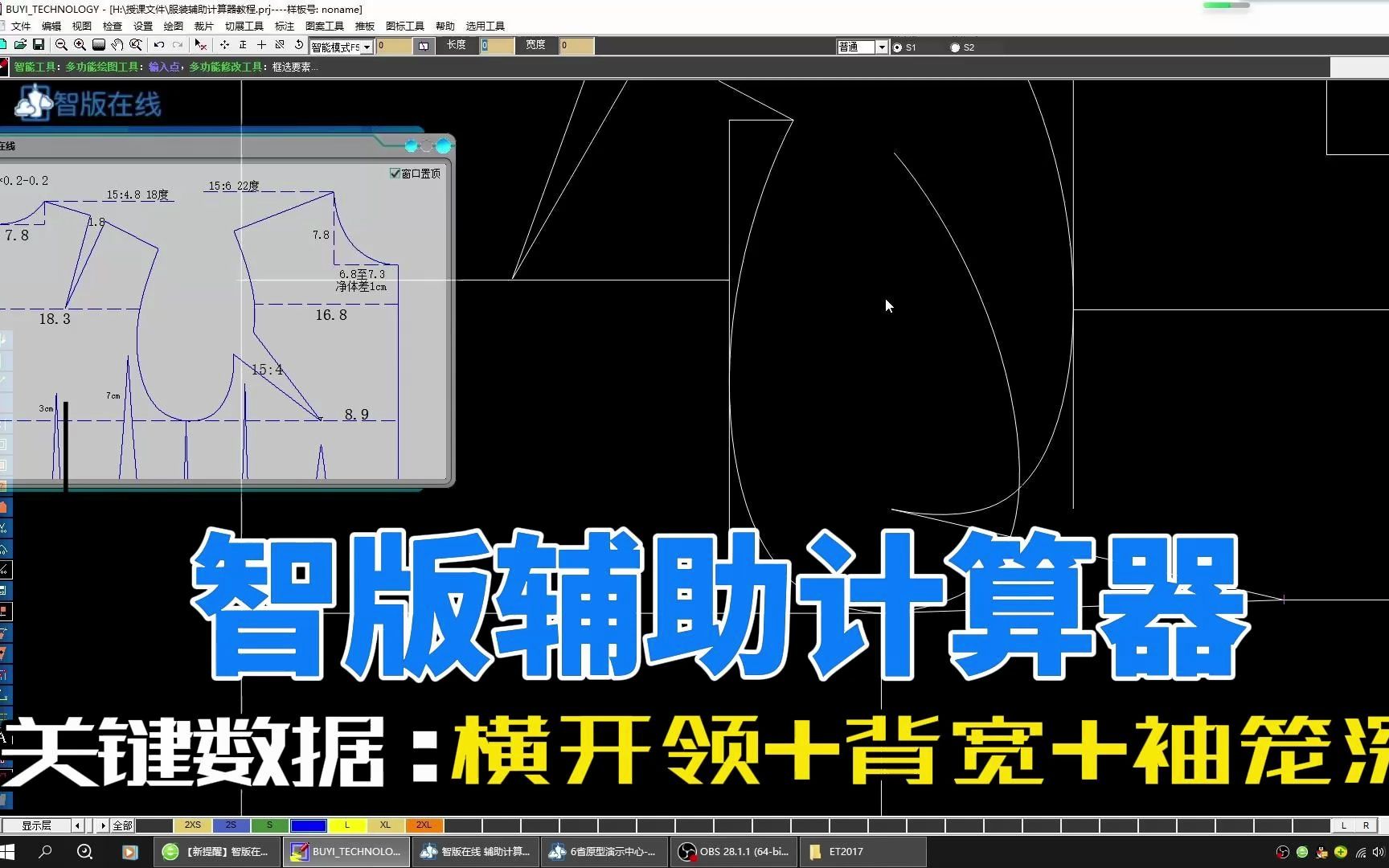Select the 2XS size swatch
This screenshot has height=868, width=1389.
[x=193, y=825]
